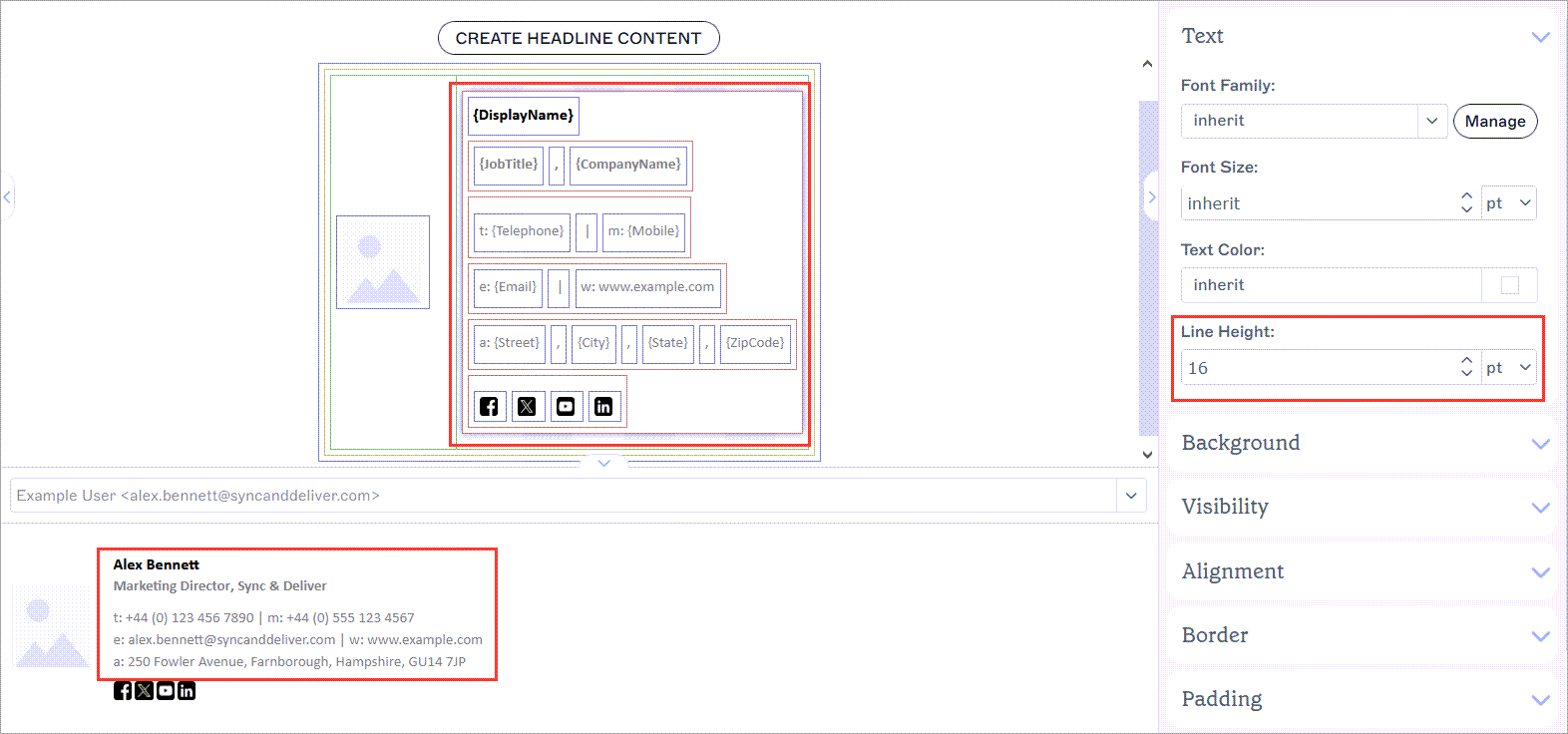Viewport: 1568px width, 734px height.
Task: Click the Manage fonts button
Action: [x=1494, y=122]
